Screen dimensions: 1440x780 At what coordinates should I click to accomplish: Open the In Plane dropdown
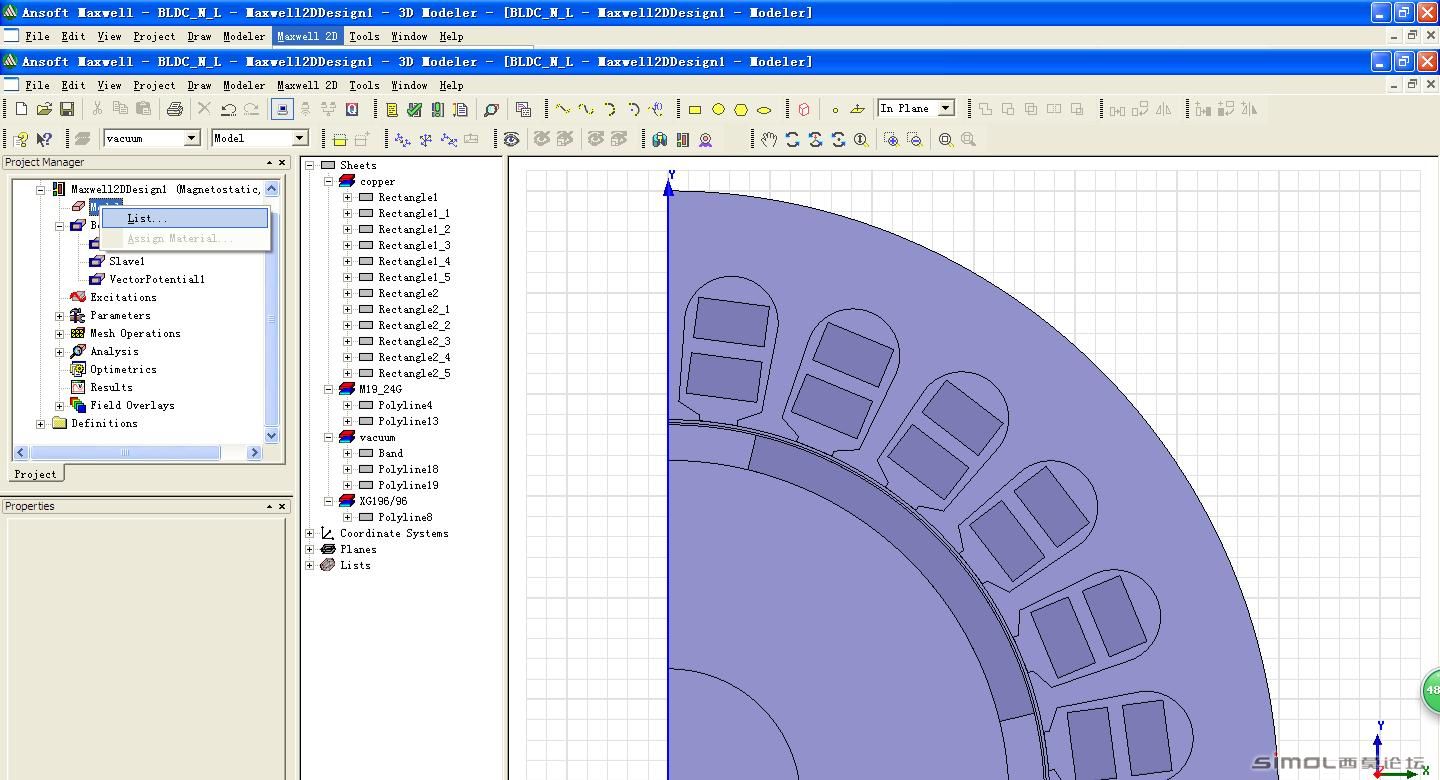[x=945, y=108]
